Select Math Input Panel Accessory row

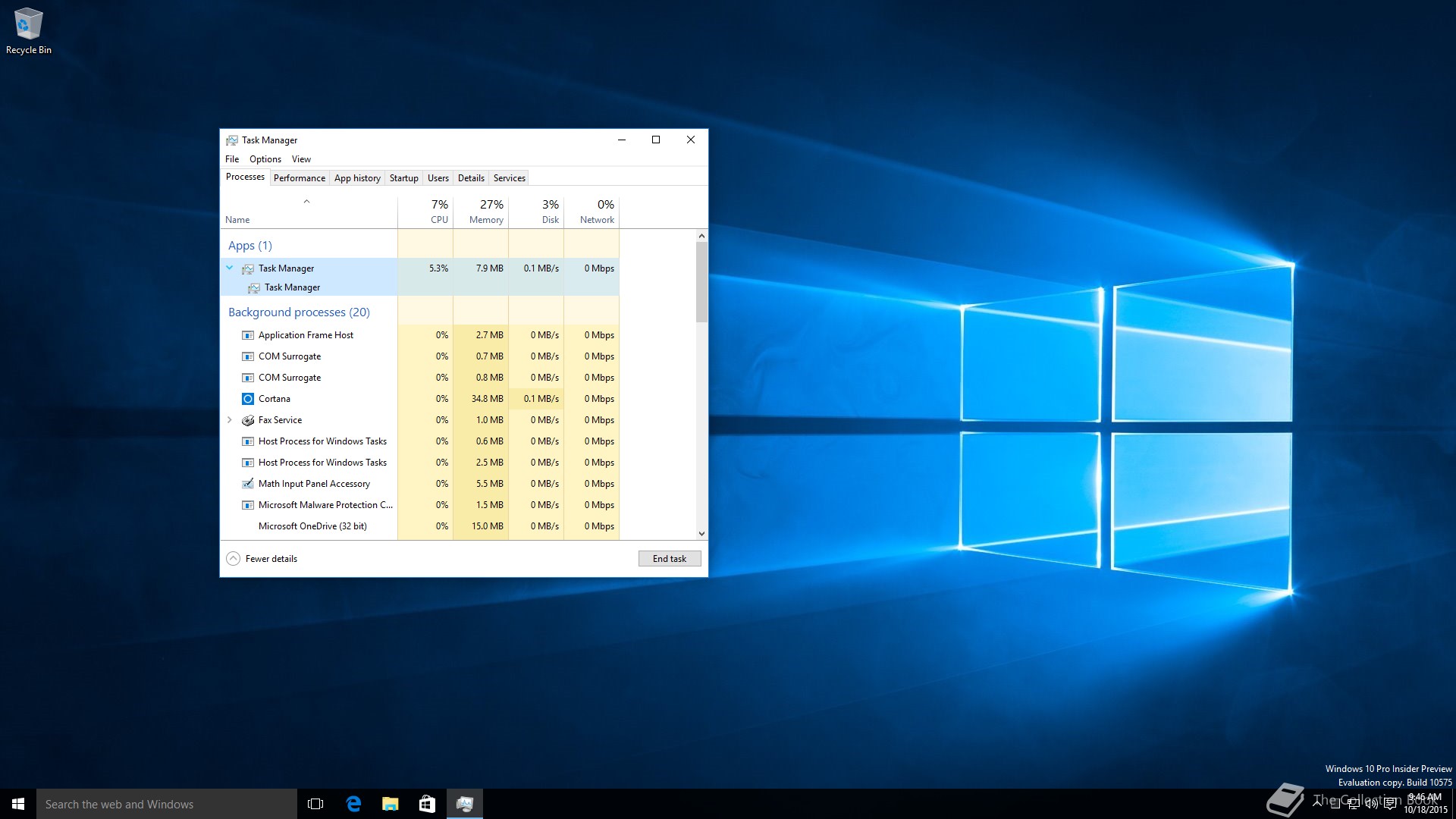coord(420,484)
